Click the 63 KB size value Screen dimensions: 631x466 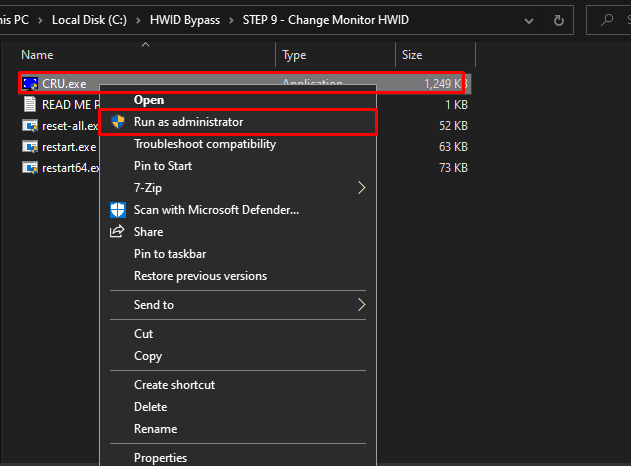pyautogui.click(x=454, y=147)
